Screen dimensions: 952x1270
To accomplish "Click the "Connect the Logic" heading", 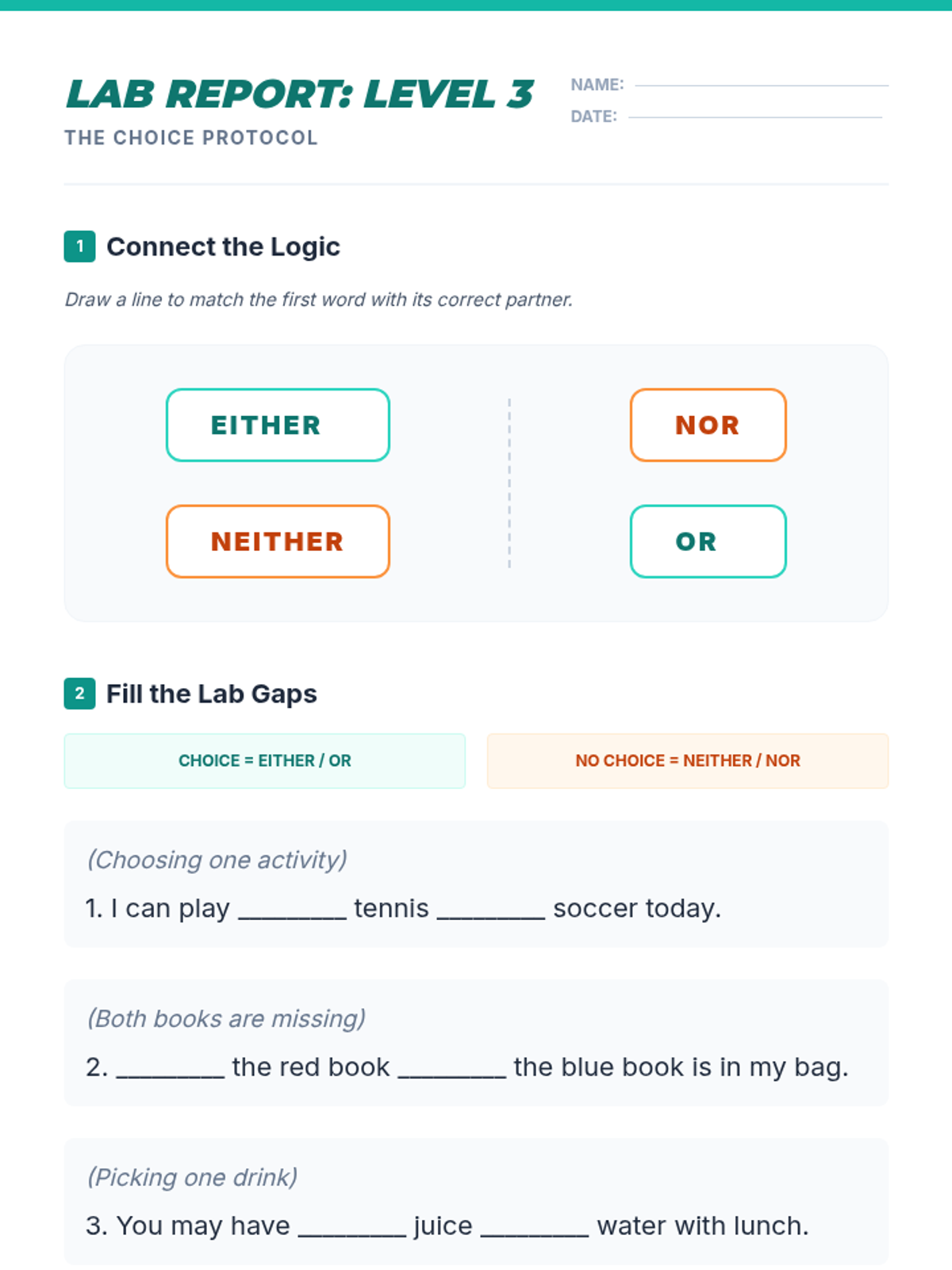I will (x=223, y=247).
